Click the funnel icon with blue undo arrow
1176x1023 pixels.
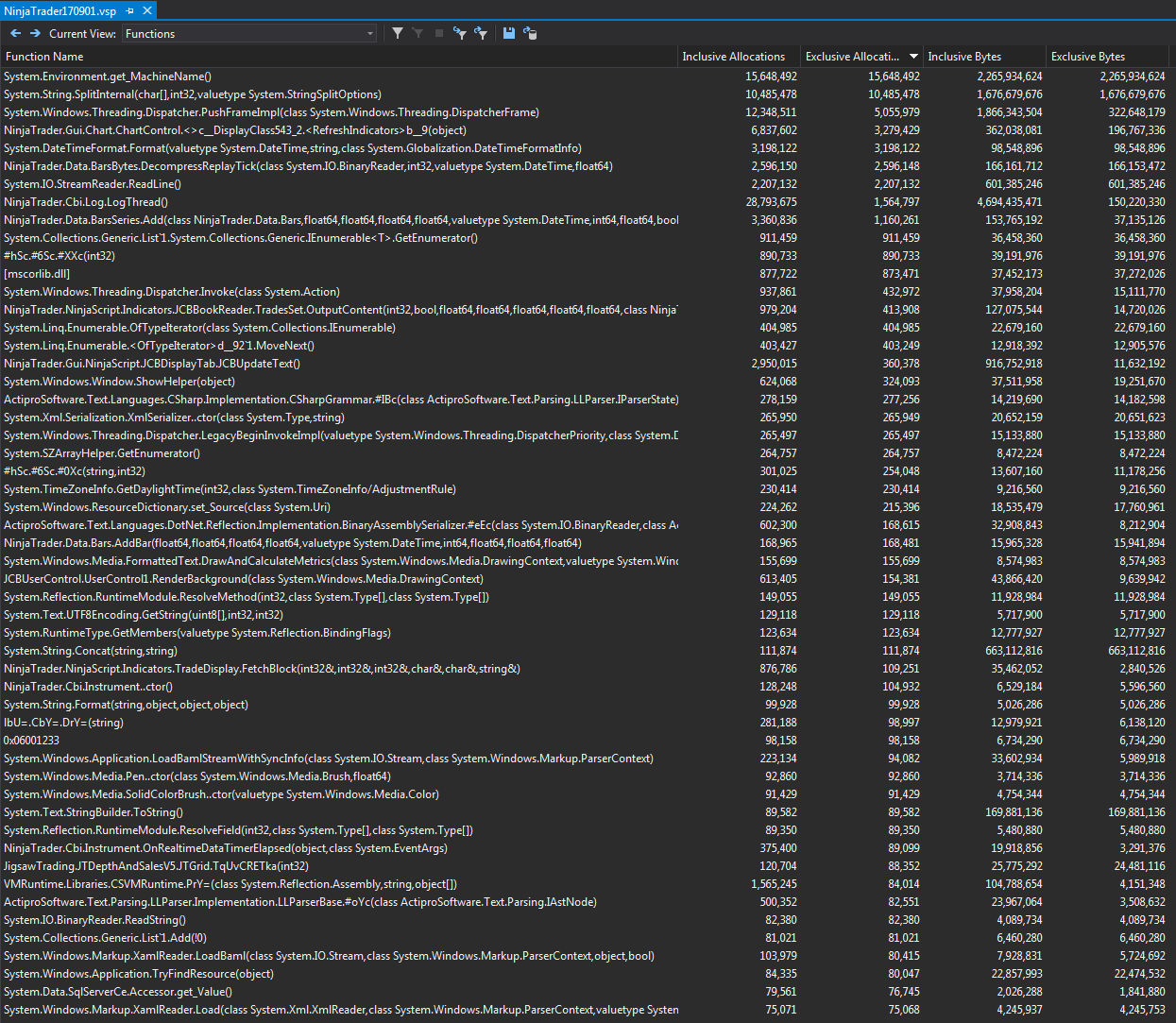click(459, 33)
